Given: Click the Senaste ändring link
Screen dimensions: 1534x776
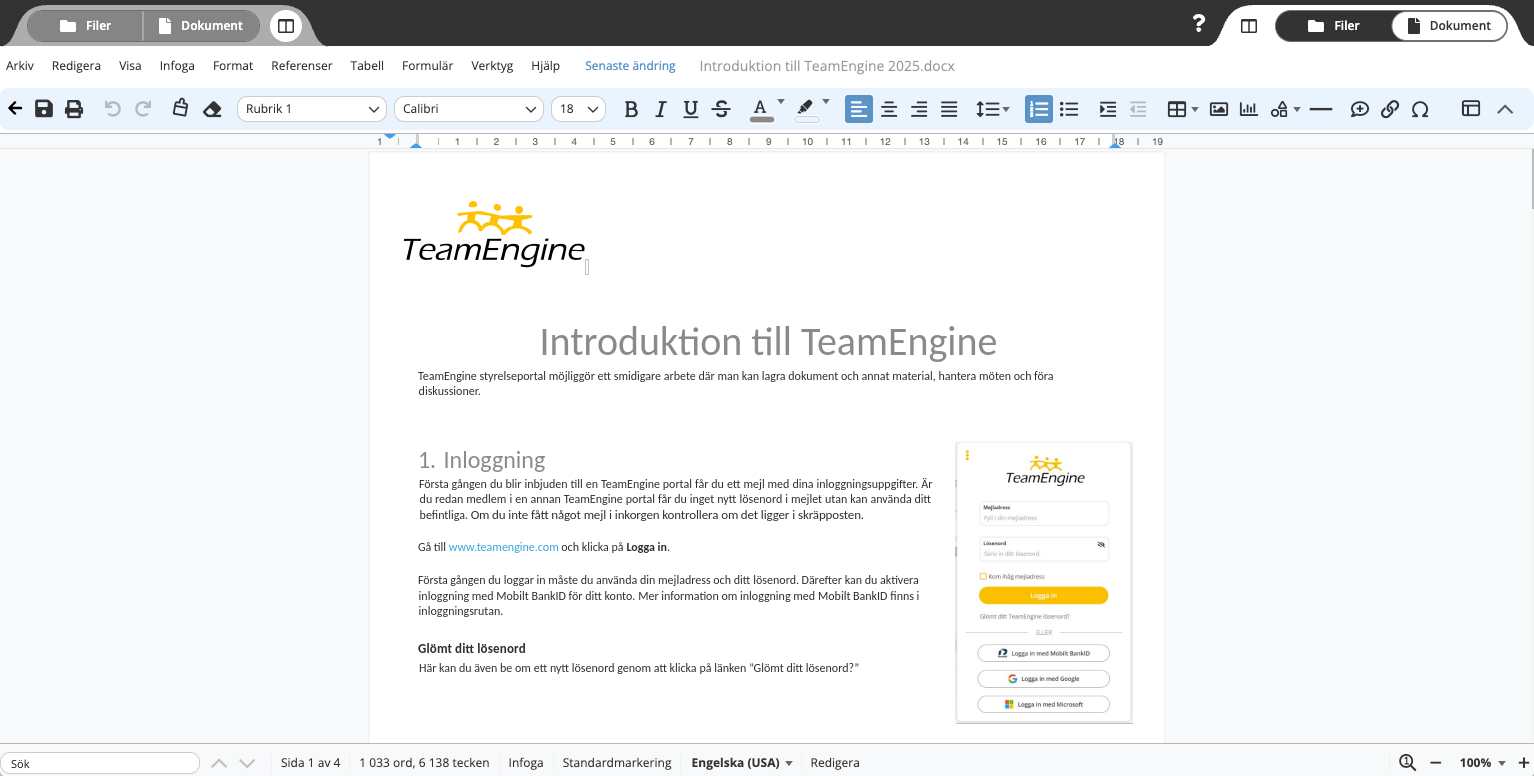Looking at the screenshot, I should (x=630, y=66).
